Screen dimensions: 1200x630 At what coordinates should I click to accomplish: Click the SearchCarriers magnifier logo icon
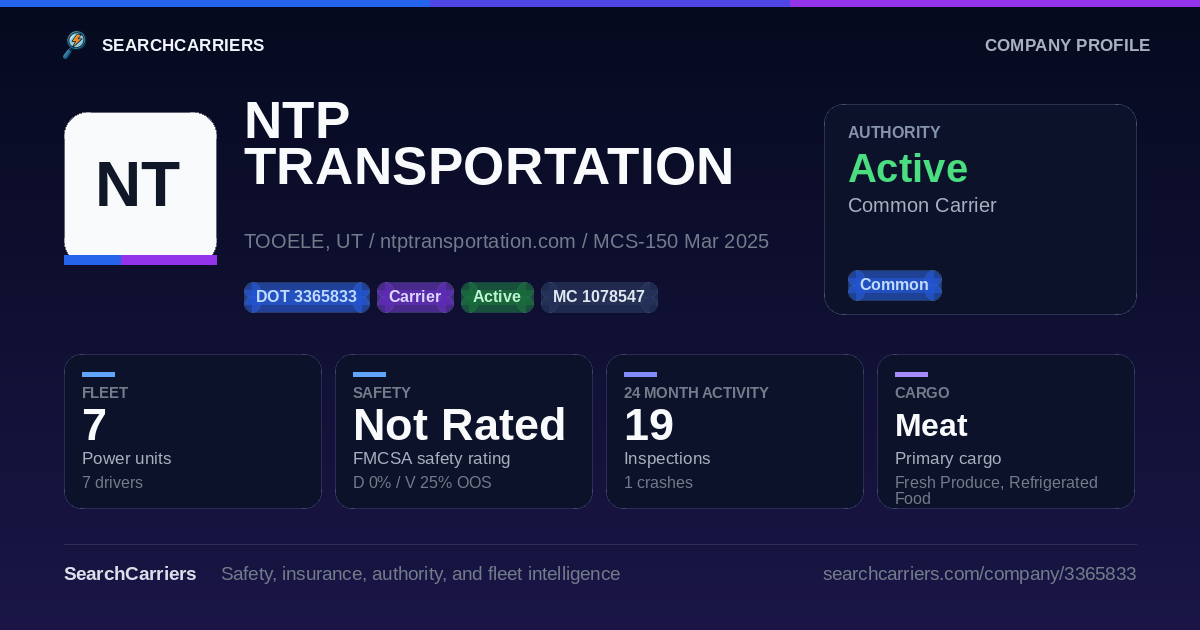[74, 45]
